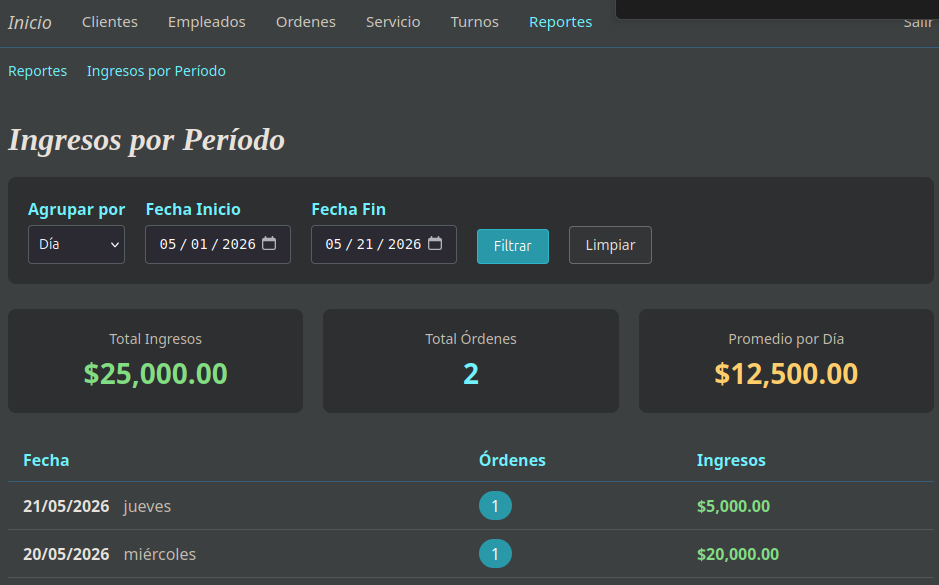Select the 20/05/2026 date cell
The height and width of the screenshot is (585, 939).
66,554
